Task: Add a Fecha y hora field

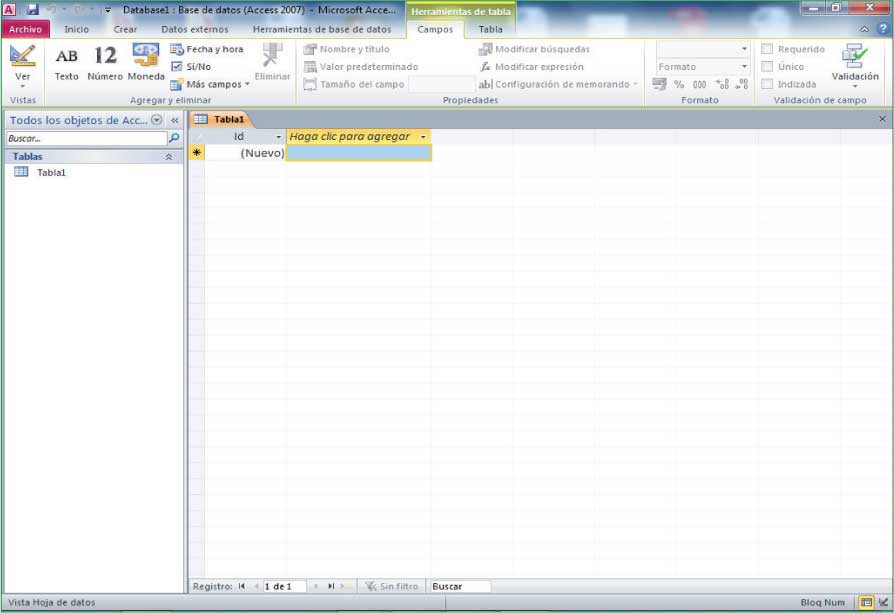Action: pos(207,49)
